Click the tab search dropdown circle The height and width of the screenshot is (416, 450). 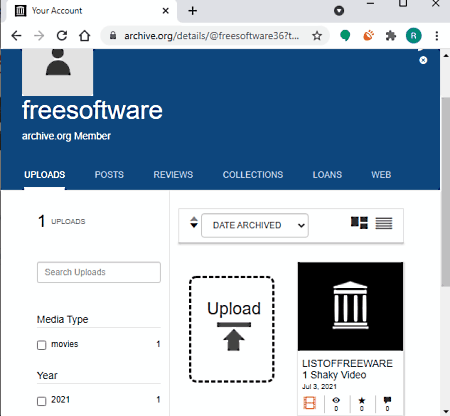pyautogui.click(x=339, y=11)
